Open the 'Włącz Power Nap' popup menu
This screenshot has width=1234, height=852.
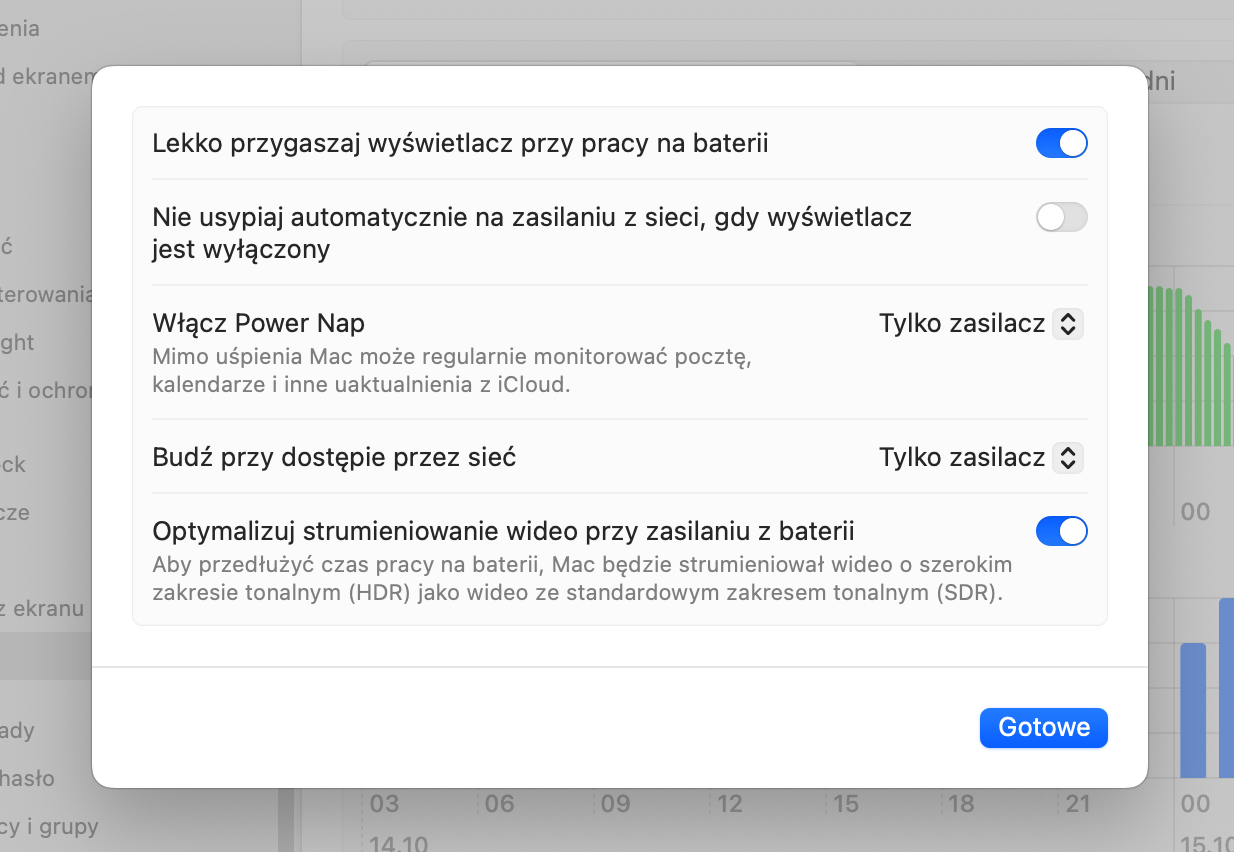pos(981,324)
